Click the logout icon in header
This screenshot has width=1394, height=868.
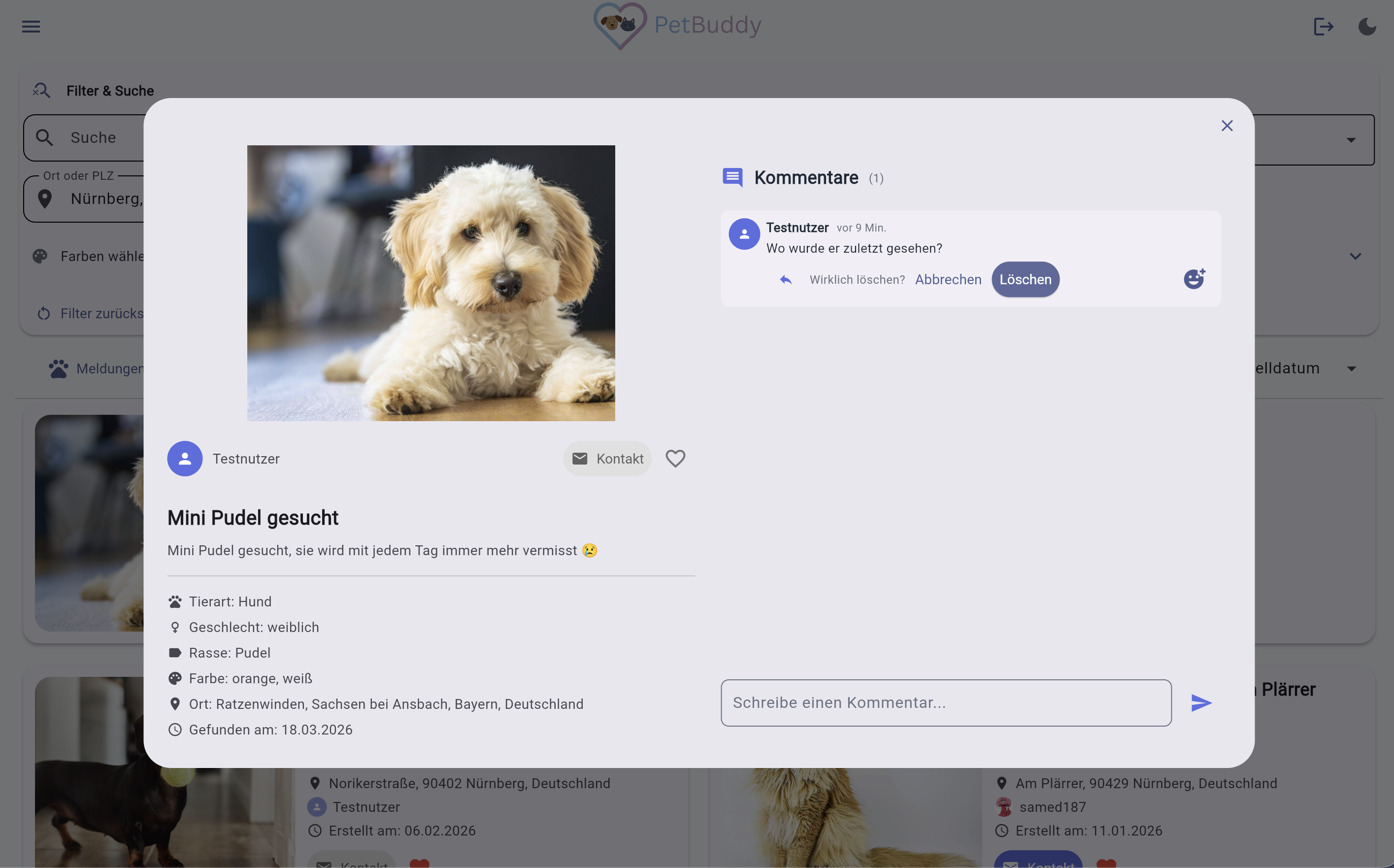tap(1324, 27)
